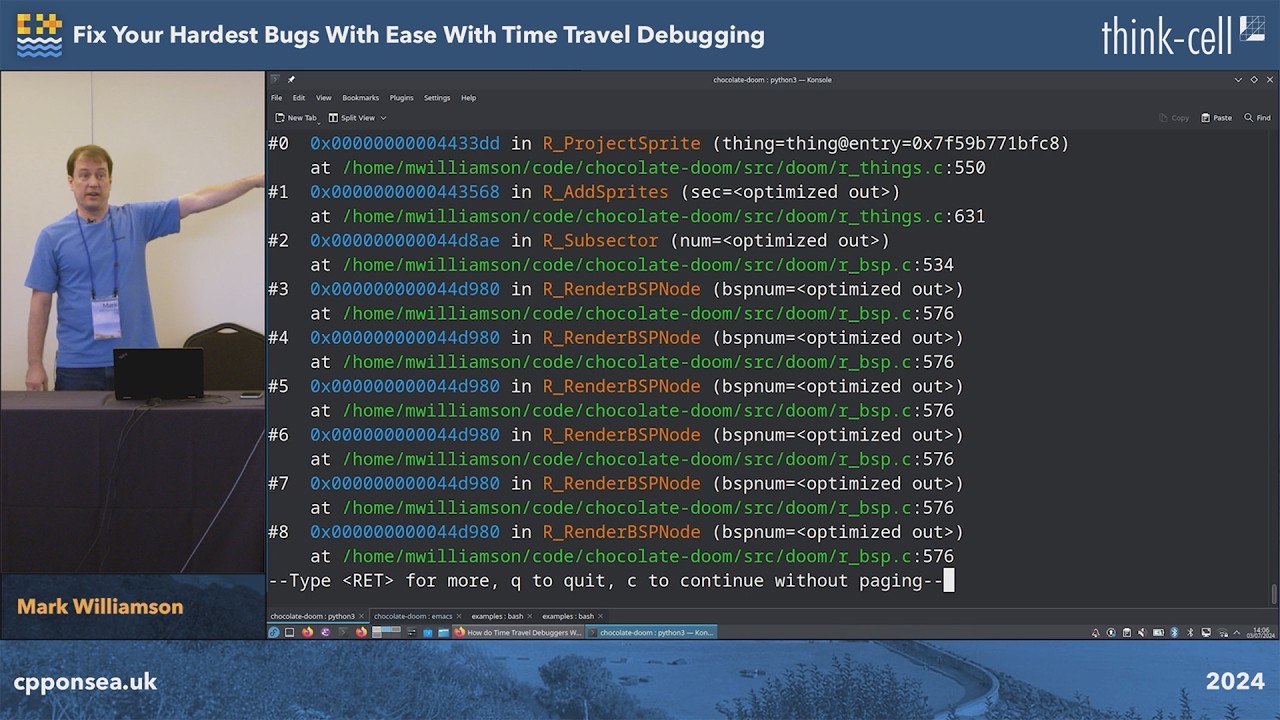
Task: Click the address 0x0000000000443568 in frame #1
Action: 404,192
